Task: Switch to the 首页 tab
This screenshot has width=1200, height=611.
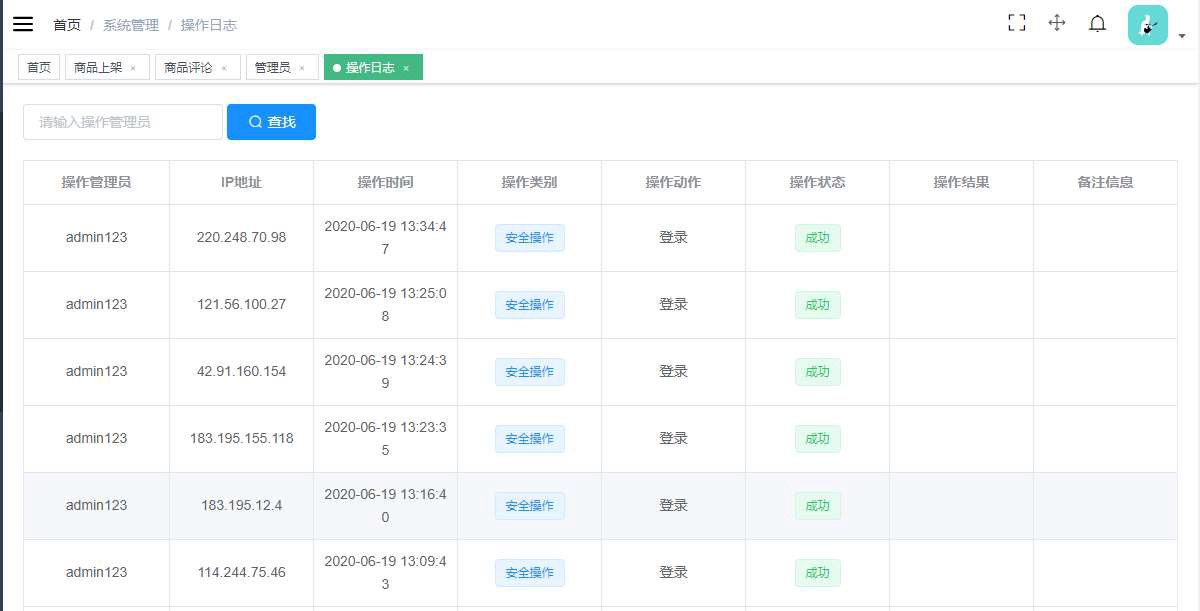Action: click(x=39, y=68)
